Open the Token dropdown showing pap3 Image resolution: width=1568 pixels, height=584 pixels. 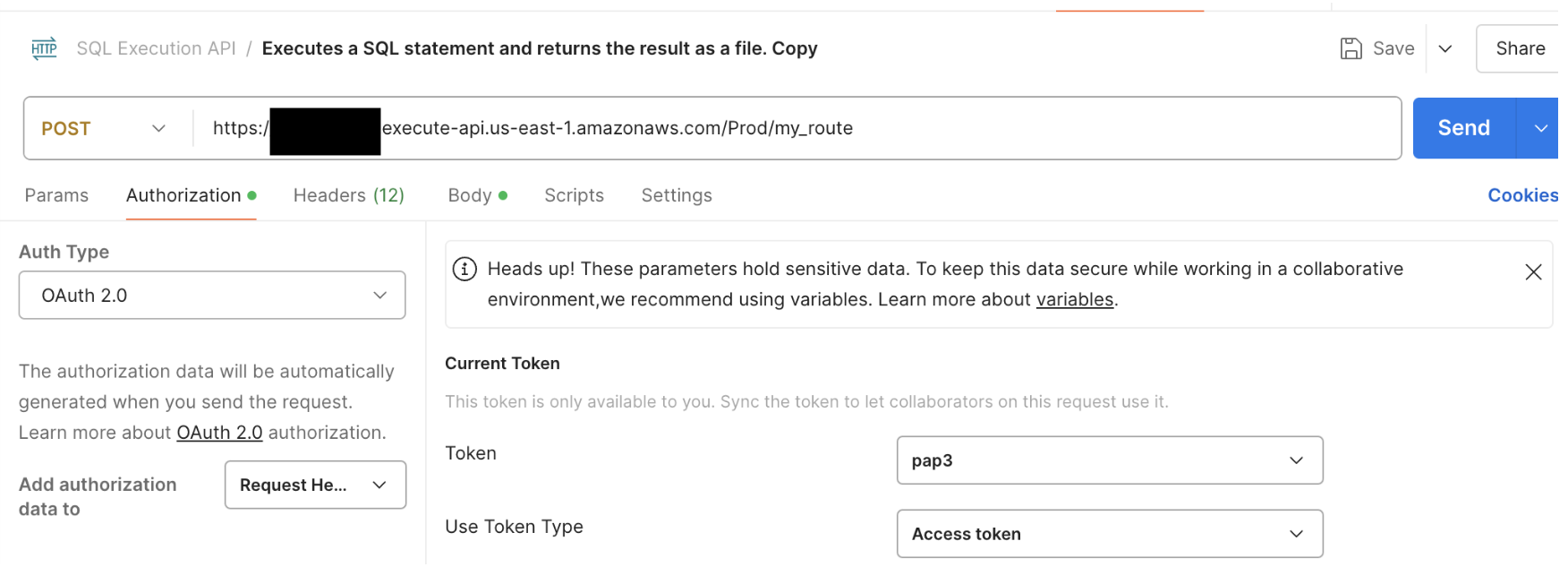coord(1109,460)
